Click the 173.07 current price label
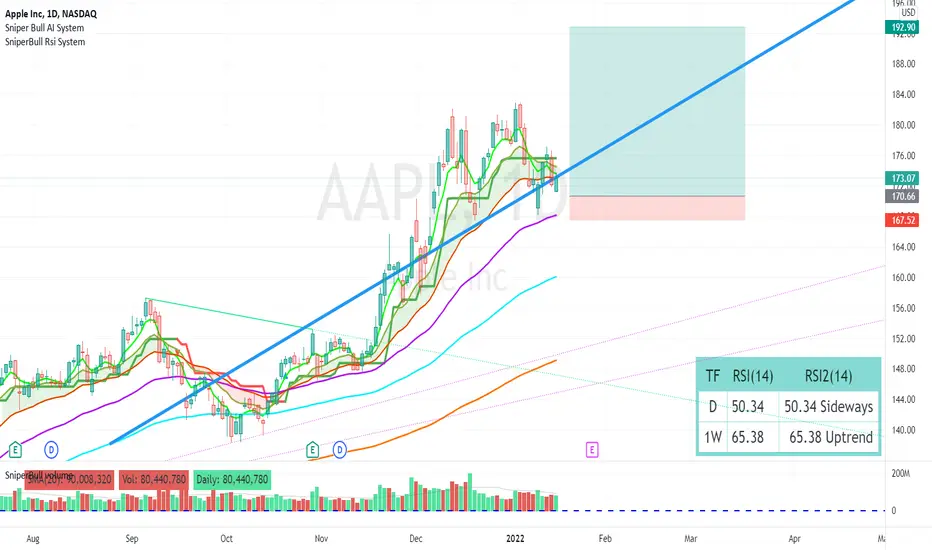 pos(902,178)
